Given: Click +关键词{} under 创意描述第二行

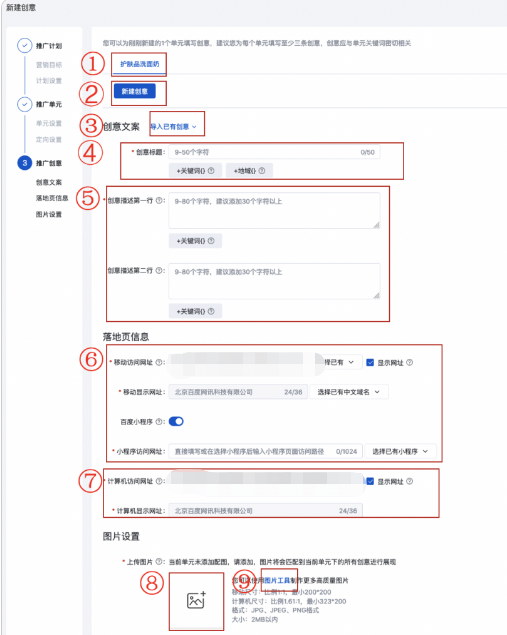Looking at the screenshot, I should tap(195, 311).
